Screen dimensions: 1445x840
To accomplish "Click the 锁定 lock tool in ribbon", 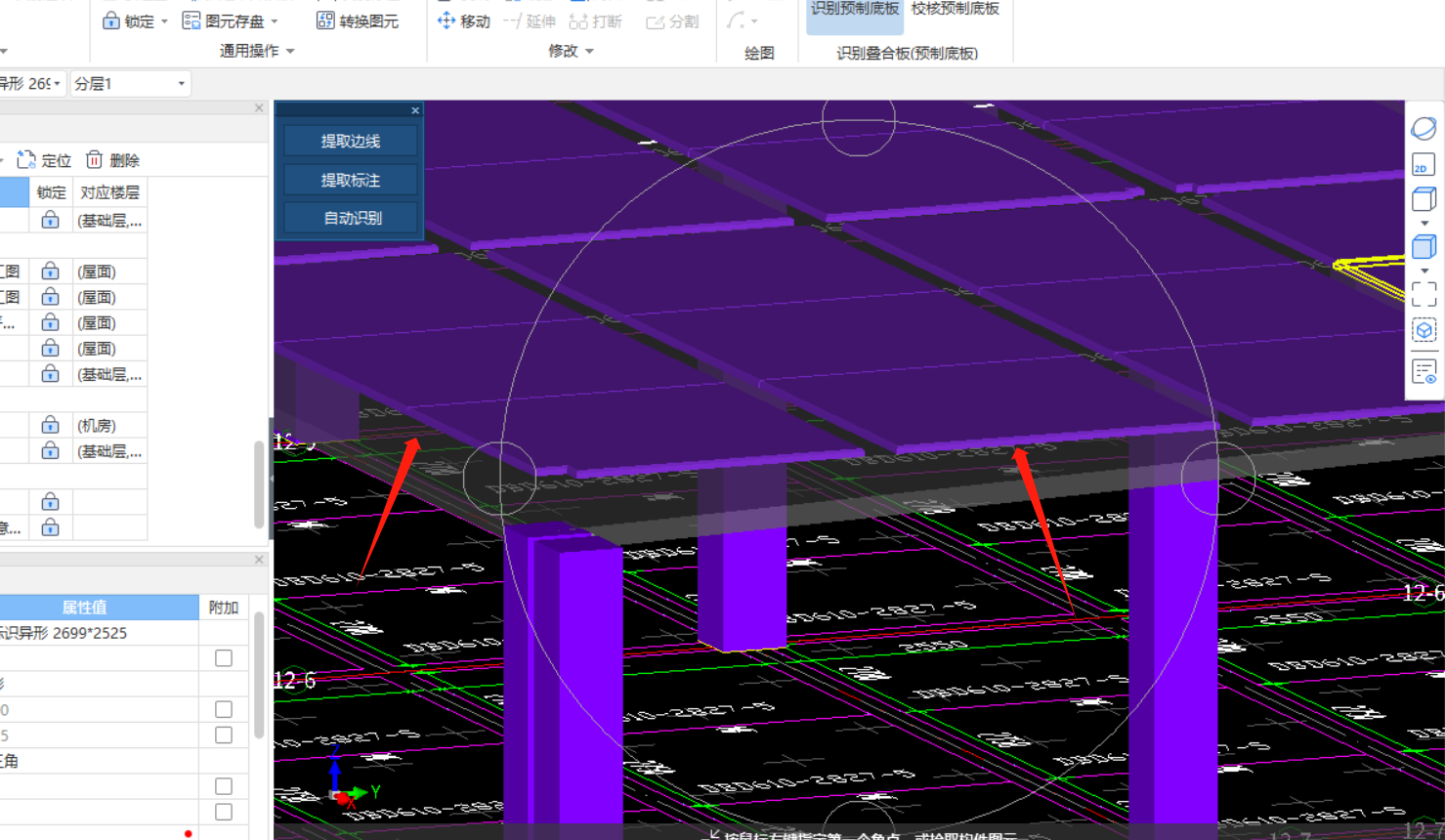I will [x=128, y=21].
